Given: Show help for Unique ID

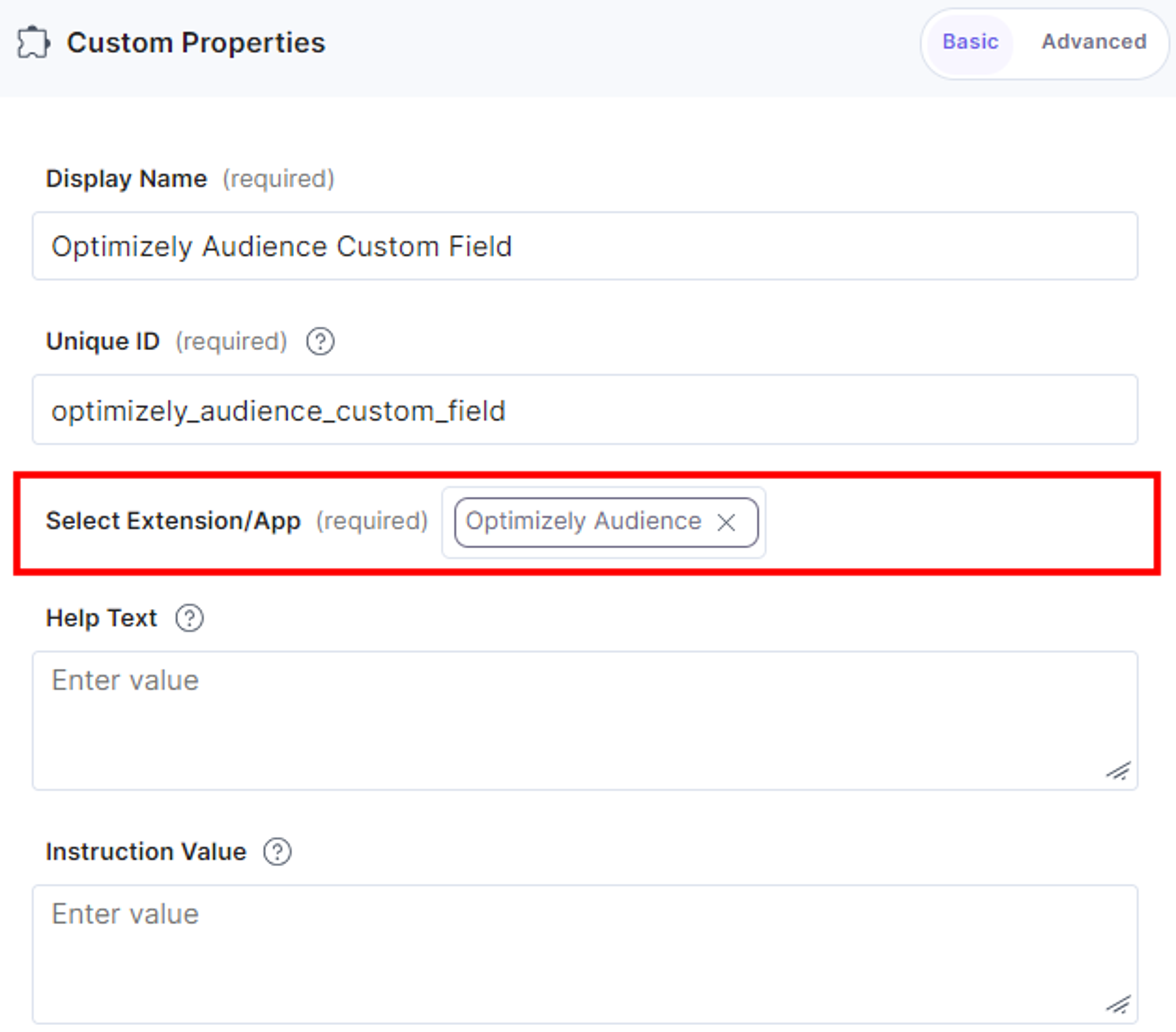Looking at the screenshot, I should tap(320, 342).
